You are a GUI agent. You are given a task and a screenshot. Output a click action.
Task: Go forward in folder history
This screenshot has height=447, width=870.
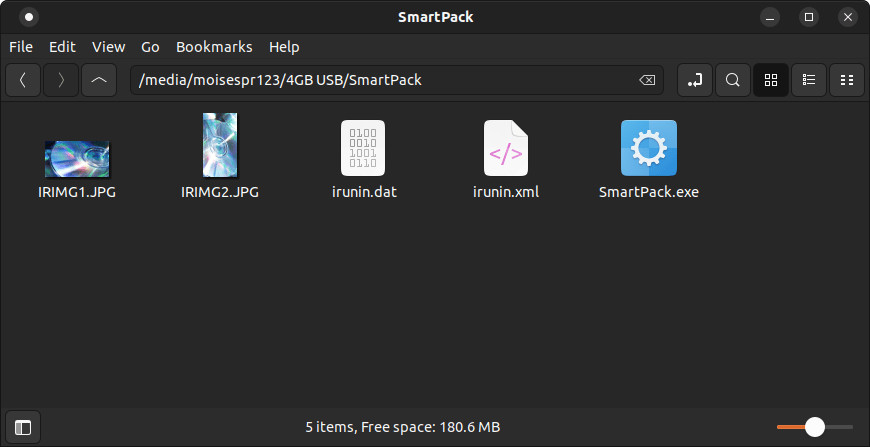61,80
